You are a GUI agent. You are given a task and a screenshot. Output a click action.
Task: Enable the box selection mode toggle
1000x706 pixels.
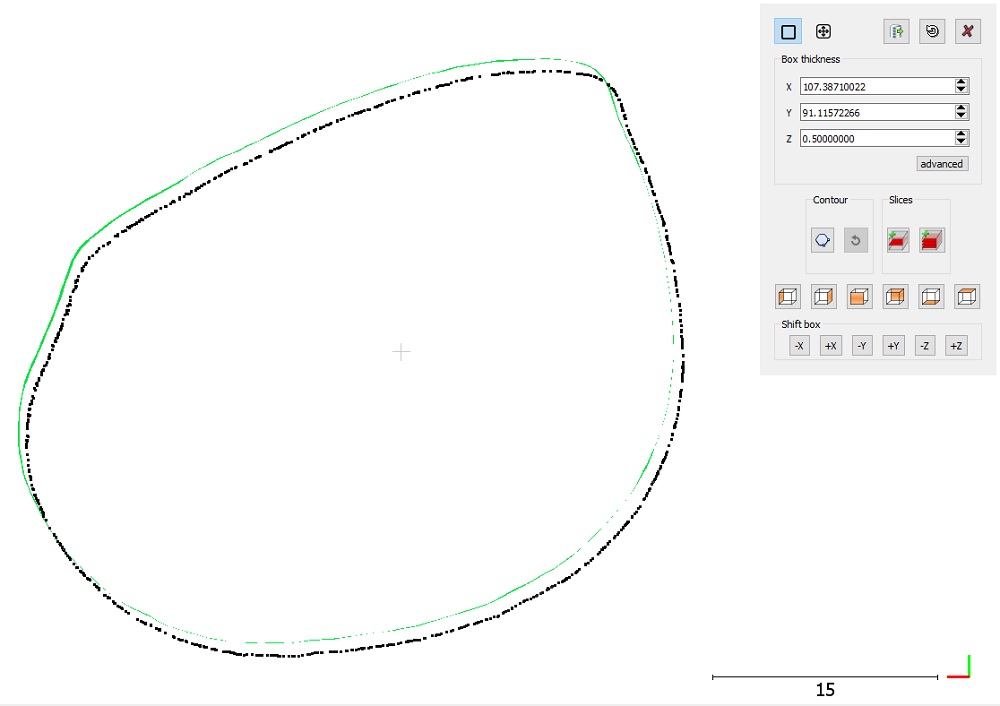787,31
